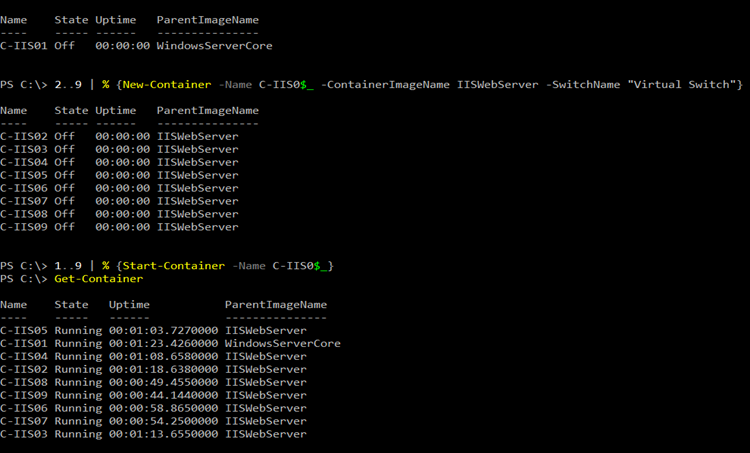Click uptime 00:01:08.6580000 value
Viewport: 750px width, 453px height.
coord(163,356)
